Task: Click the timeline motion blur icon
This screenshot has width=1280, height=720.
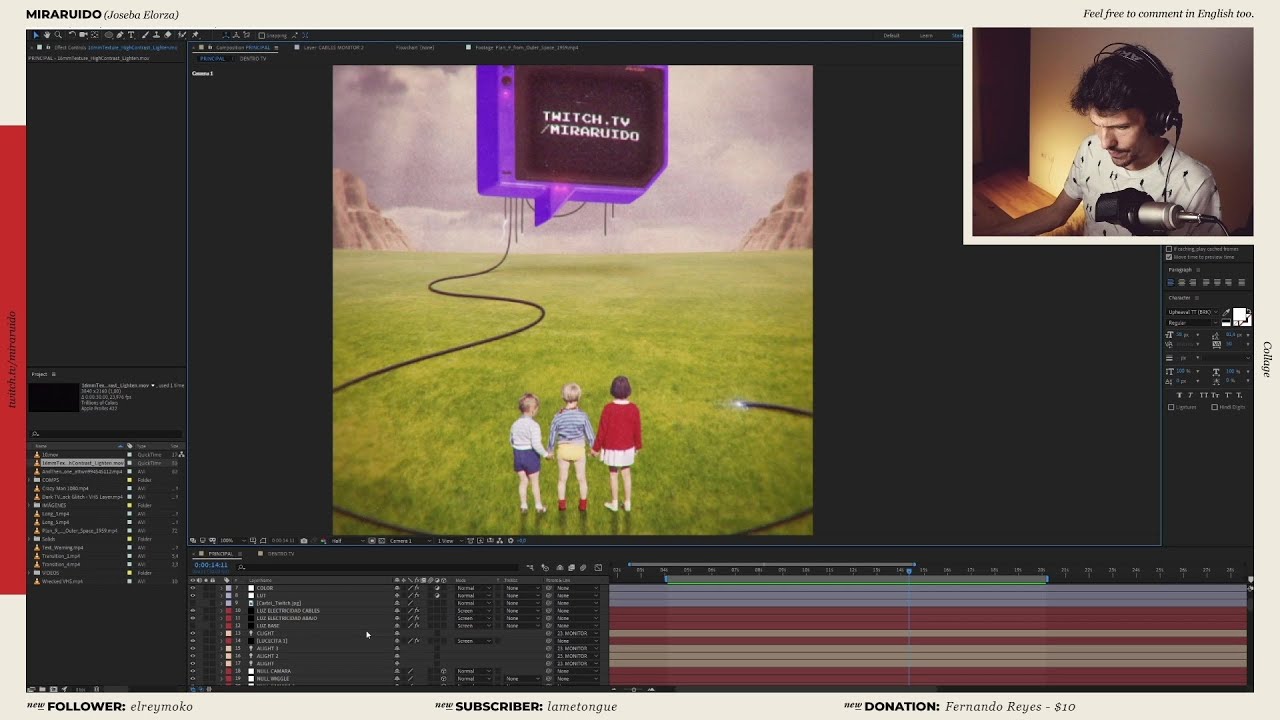Action: pyautogui.click(x=583, y=568)
